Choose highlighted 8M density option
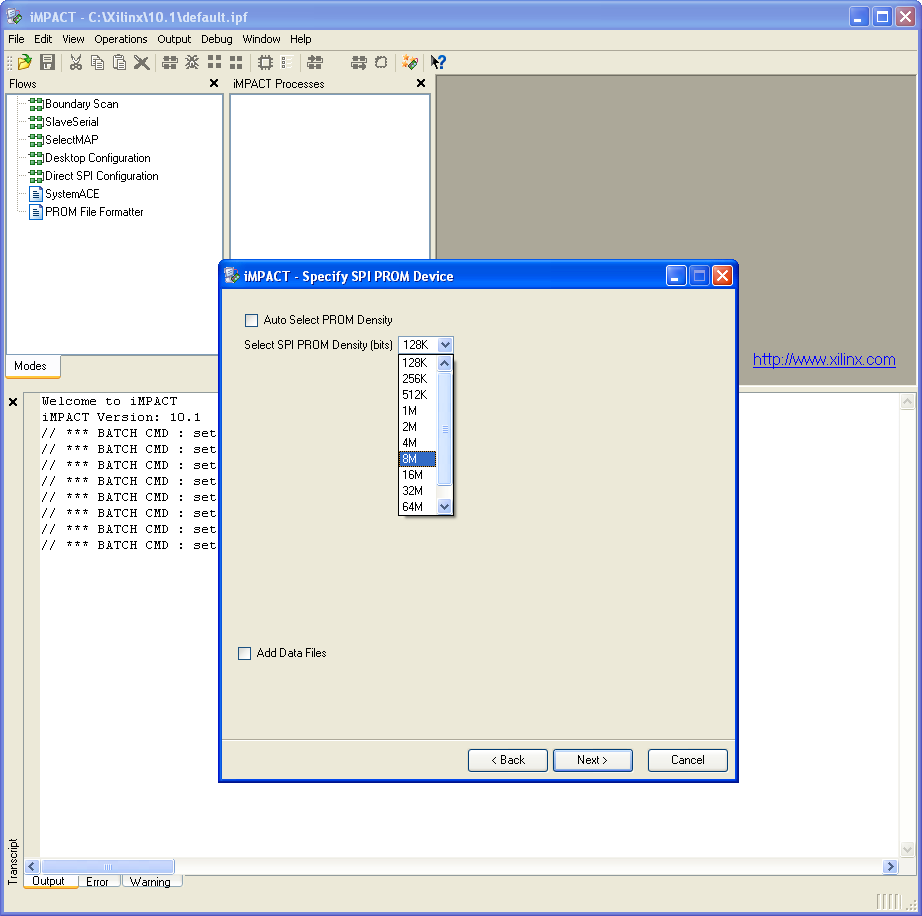The height and width of the screenshot is (916, 922). coord(417,459)
